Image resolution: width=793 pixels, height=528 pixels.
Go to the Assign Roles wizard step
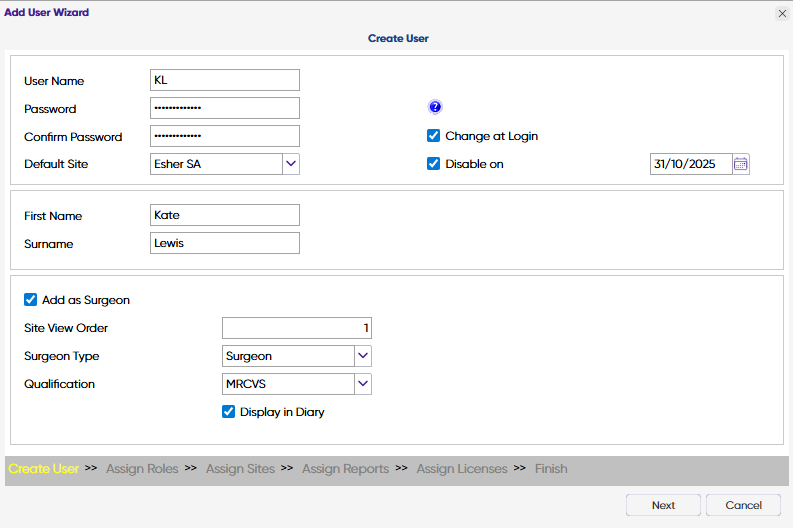coord(142,468)
